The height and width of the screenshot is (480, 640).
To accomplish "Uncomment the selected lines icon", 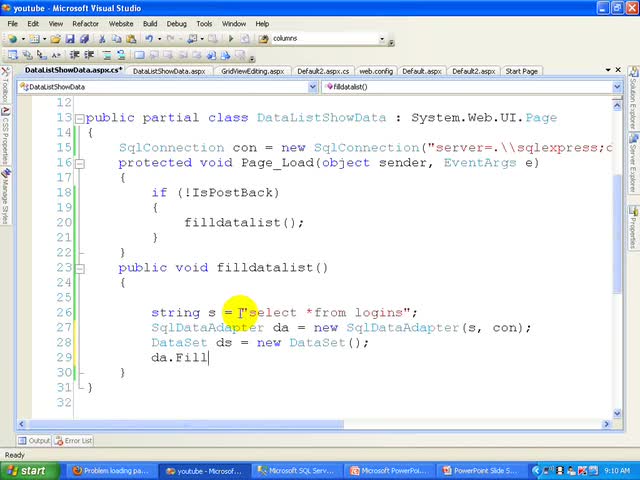I will (x=121, y=55).
